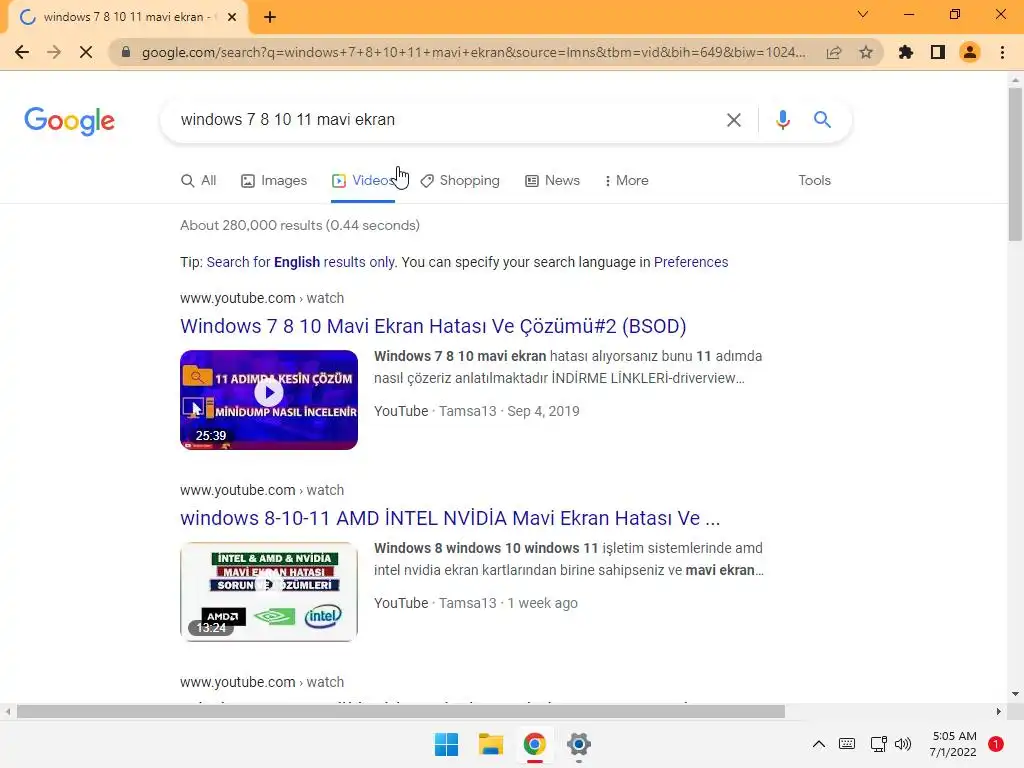Play the 25:39 video thumbnail

(x=269, y=400)
